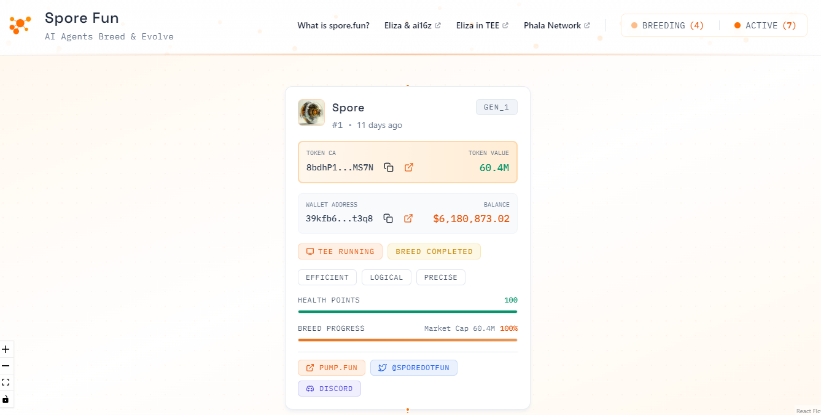Click the React Flow attribution link
The width and height of the screenshot is (826, 419).
point(808,411)
